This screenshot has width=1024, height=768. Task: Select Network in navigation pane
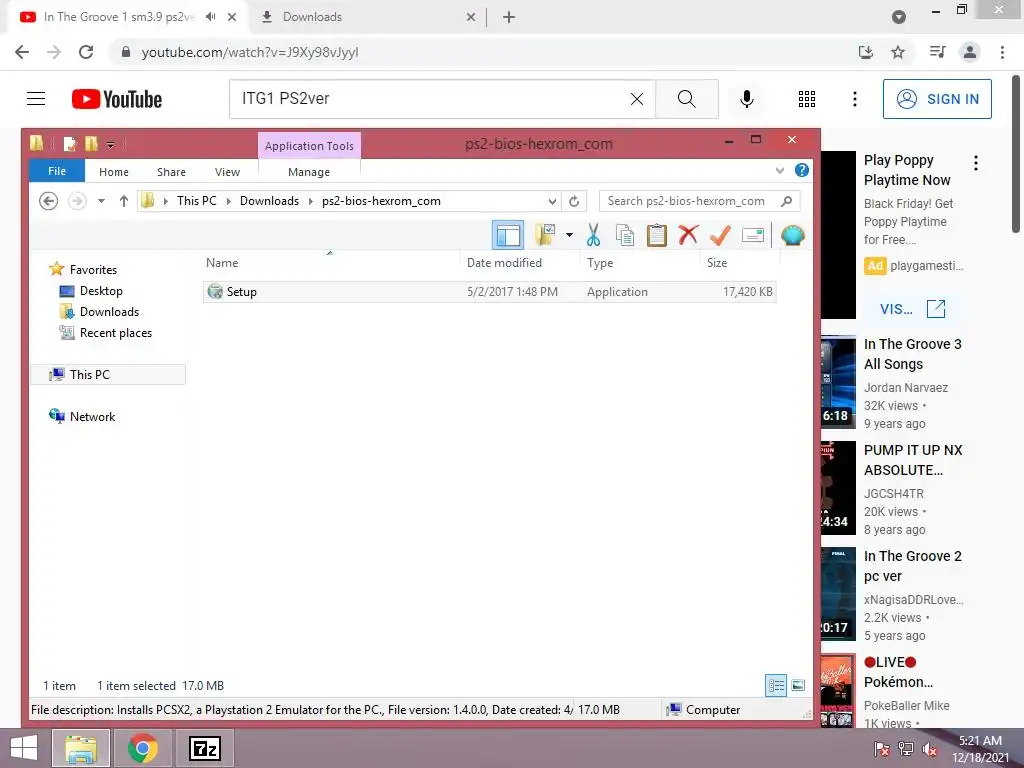coord(82,417)
